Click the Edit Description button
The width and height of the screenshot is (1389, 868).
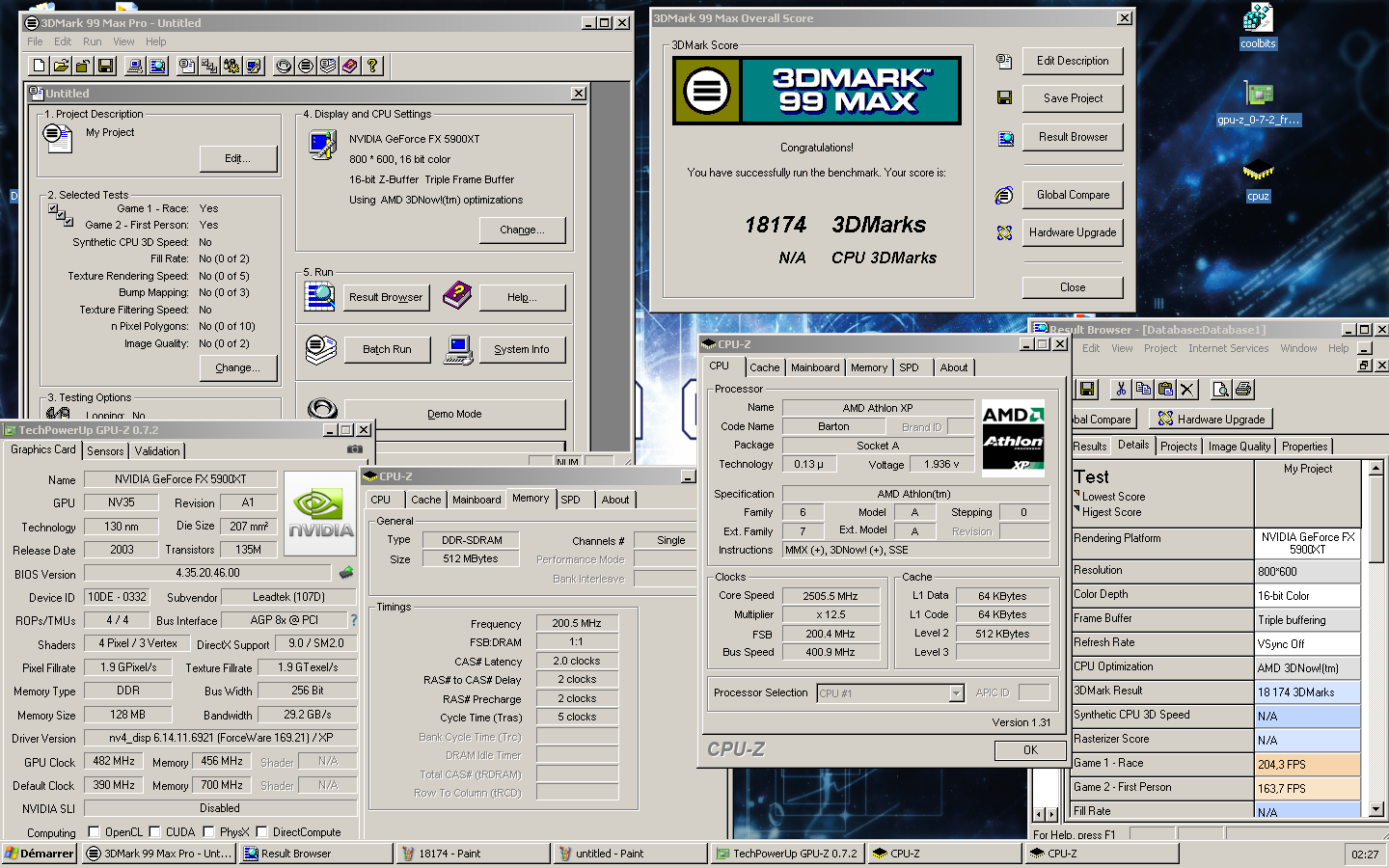click(1073, 61)
